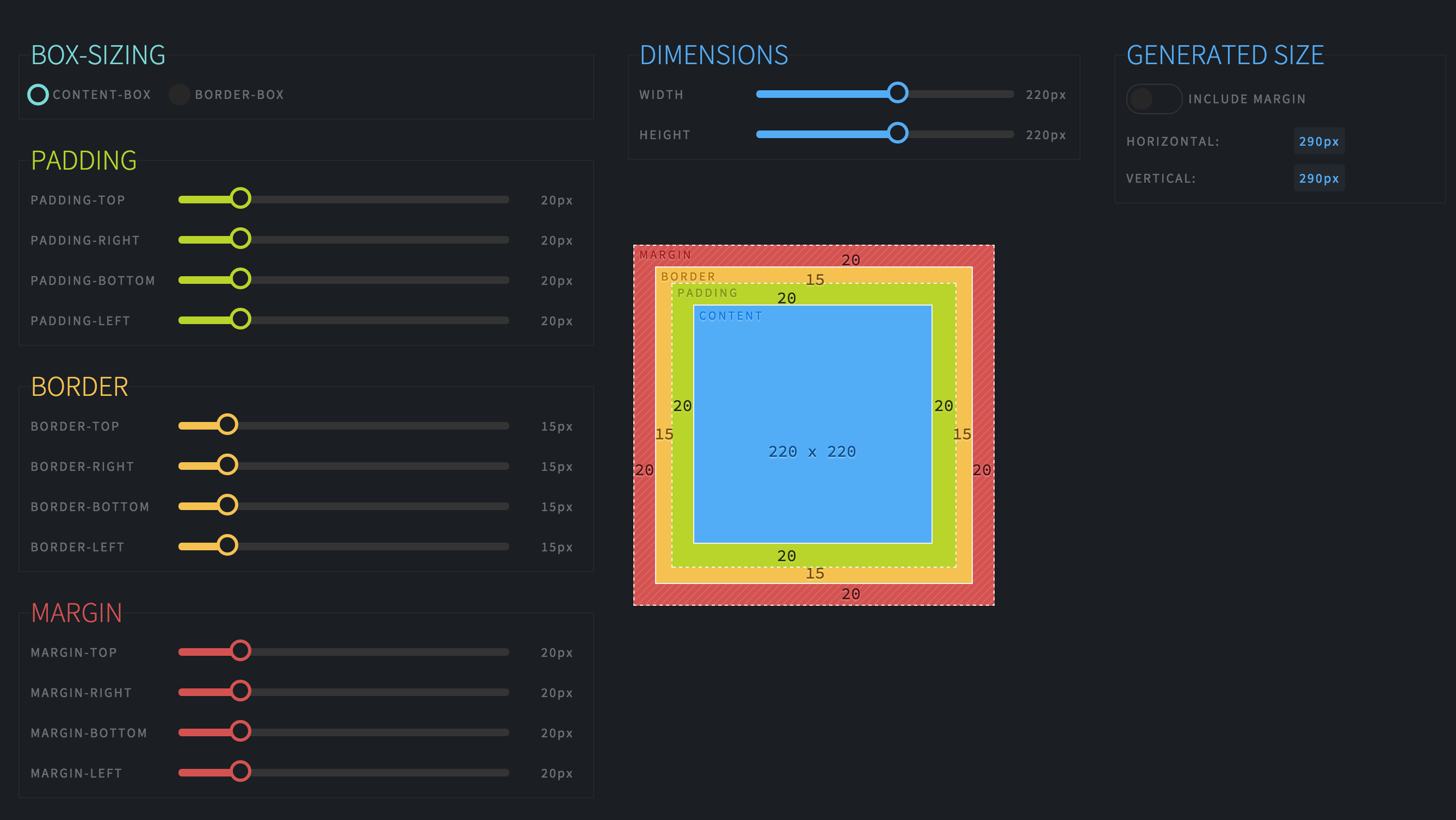Click the blue content box preview
This screenshot has width=1456, height=820.
[x=812, y=395]
